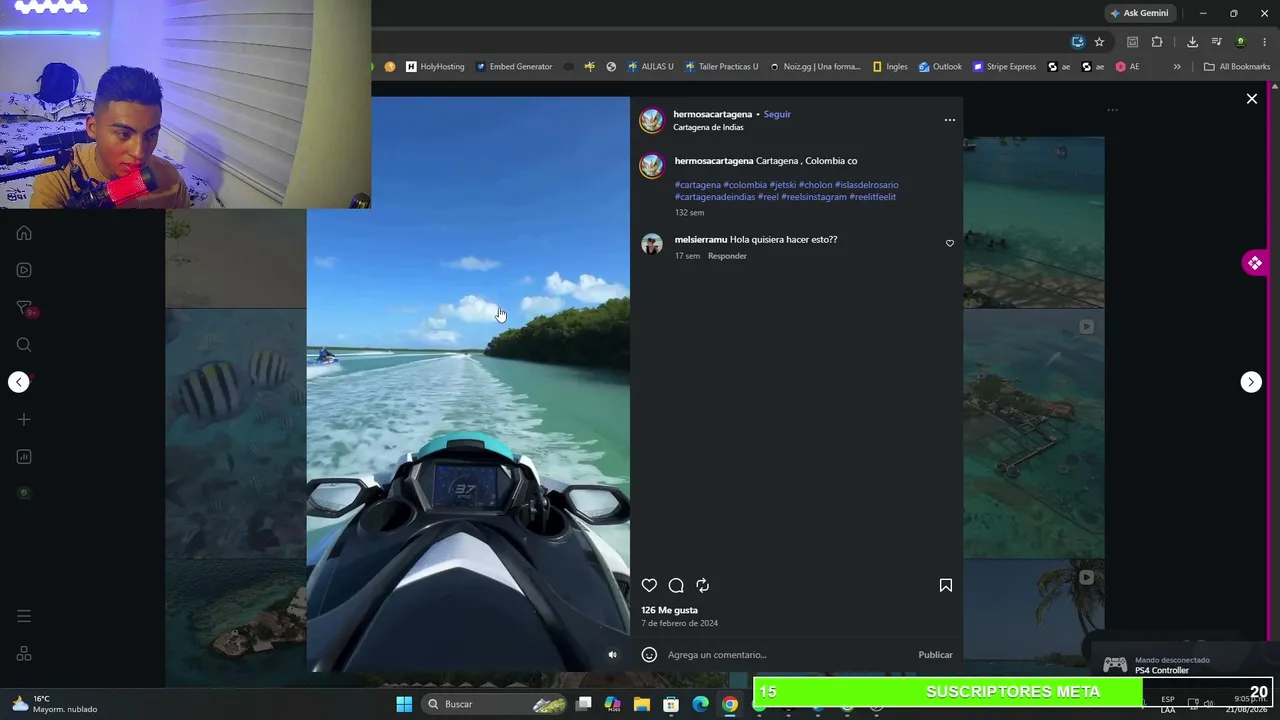The height and width of the screenshot is (720, 1280).
Task: Toggle the reel's sound with speaker icon
Action: click(613, 655)
